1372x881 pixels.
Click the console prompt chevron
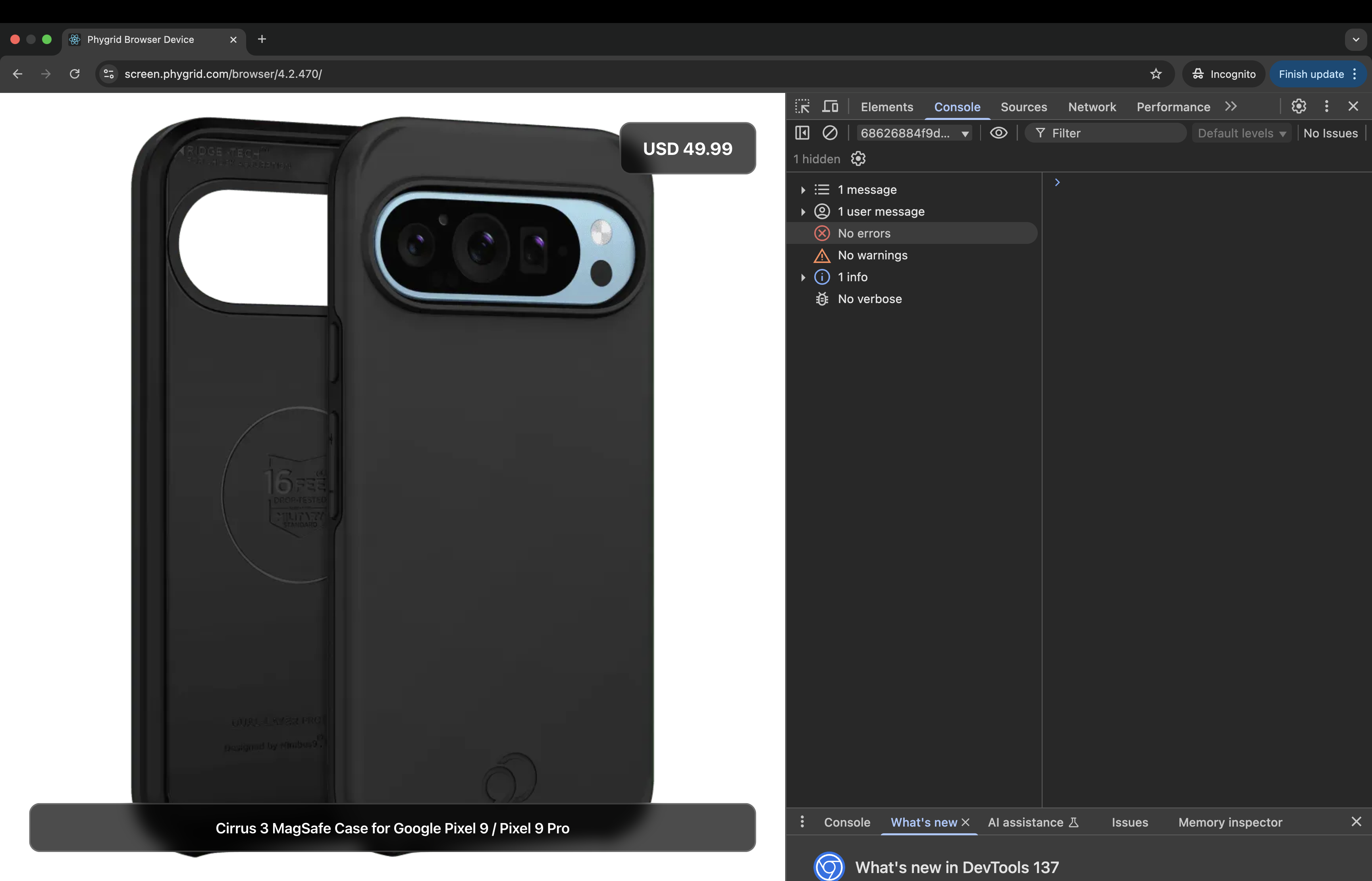coord(1057,182)
